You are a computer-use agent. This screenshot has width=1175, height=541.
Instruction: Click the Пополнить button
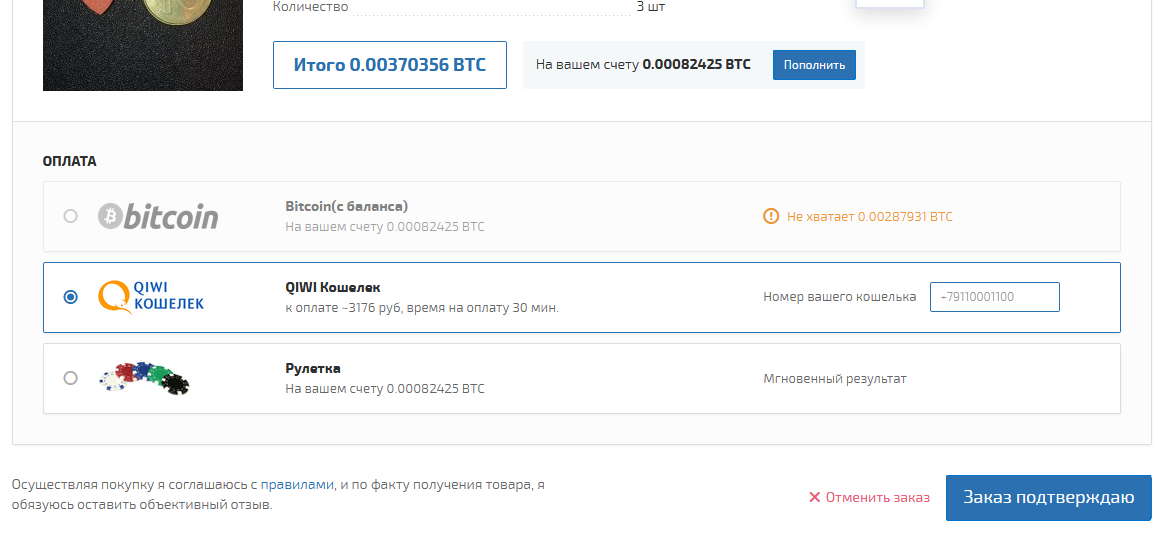coord(814,65)
